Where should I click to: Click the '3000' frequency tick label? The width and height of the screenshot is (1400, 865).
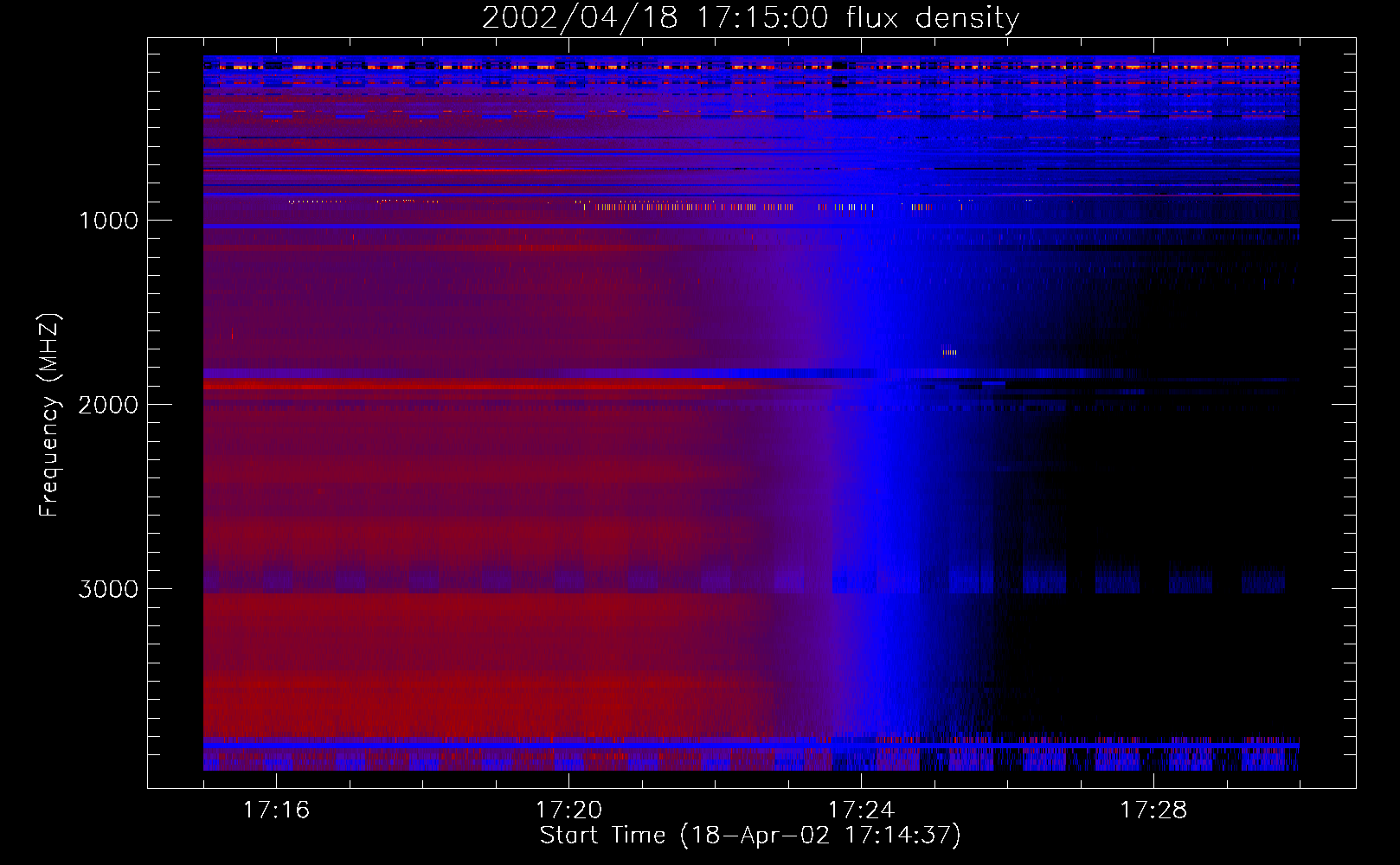click(108, 589)
